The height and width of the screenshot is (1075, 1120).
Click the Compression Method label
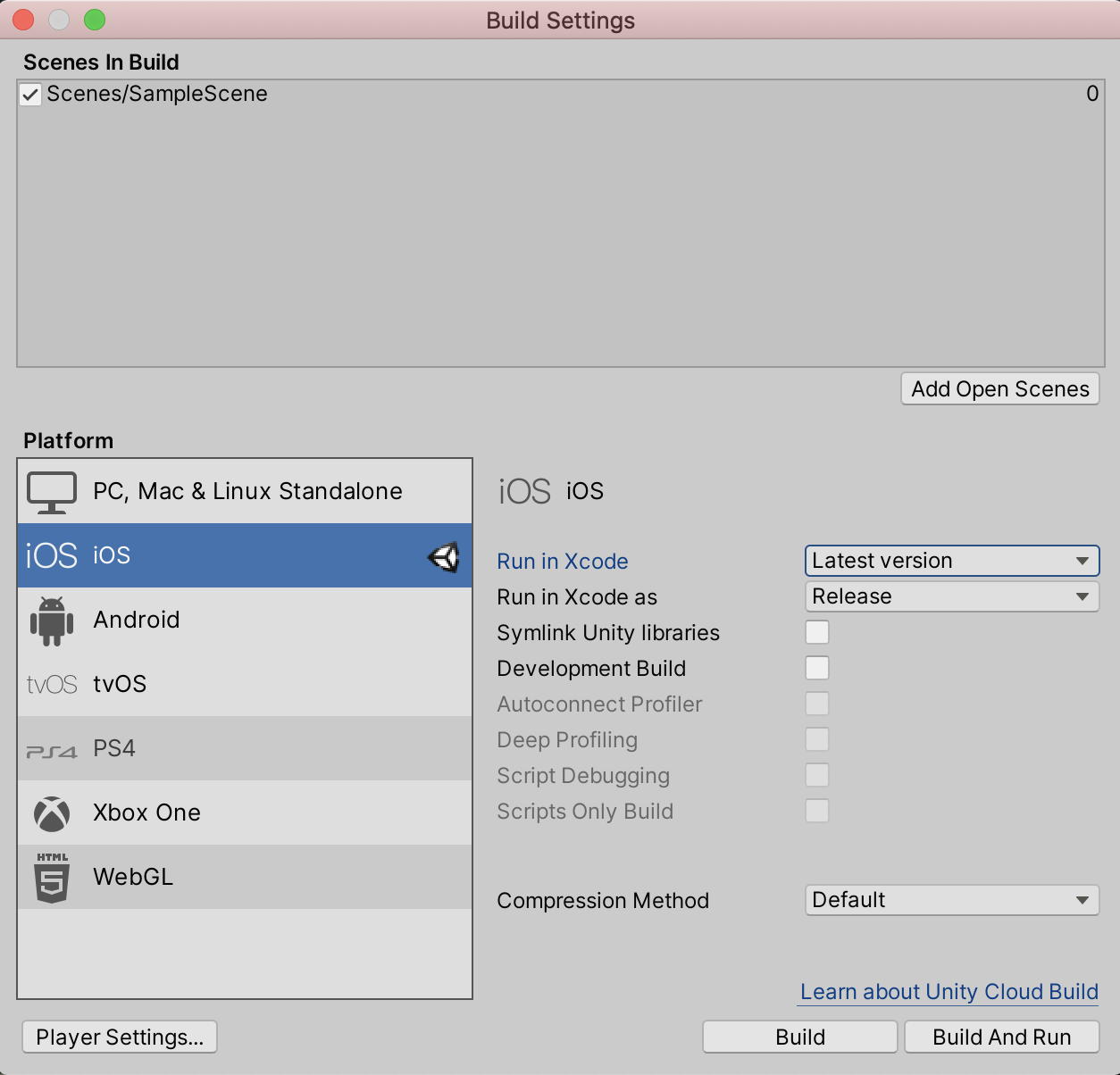click(603, 901)
